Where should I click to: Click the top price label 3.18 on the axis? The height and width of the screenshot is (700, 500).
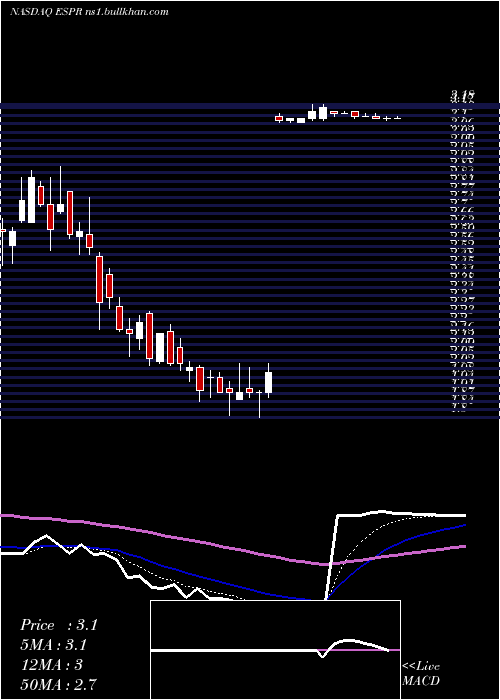pyautogui.click(x=462, y=95)
